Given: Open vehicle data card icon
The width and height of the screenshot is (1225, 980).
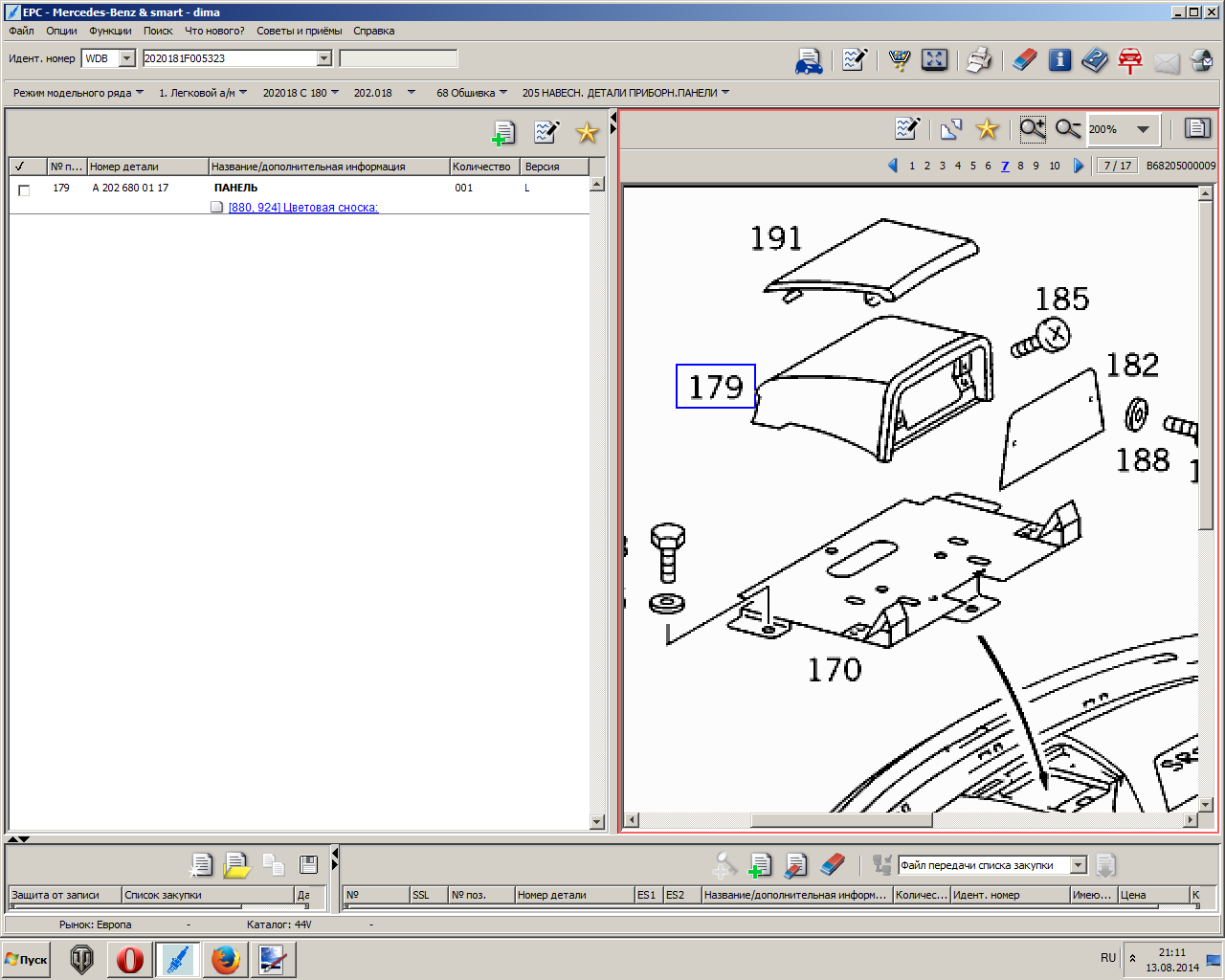Looking at the screenshot, I should pyautogui.click(x=809, y=60).
